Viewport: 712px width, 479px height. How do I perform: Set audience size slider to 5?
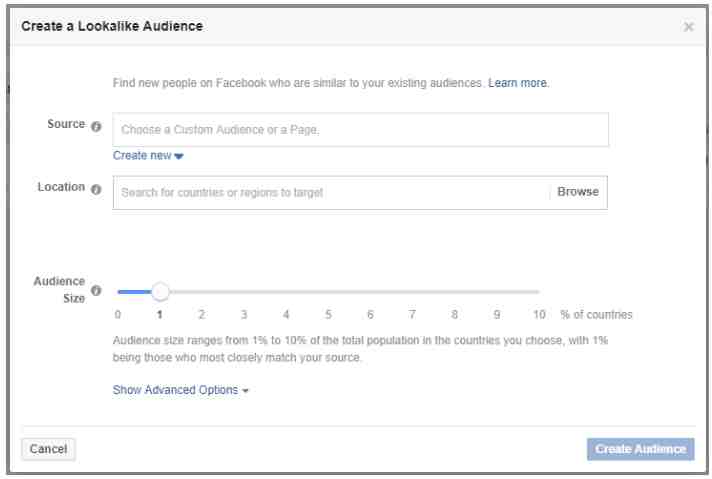tap(328, 292)
